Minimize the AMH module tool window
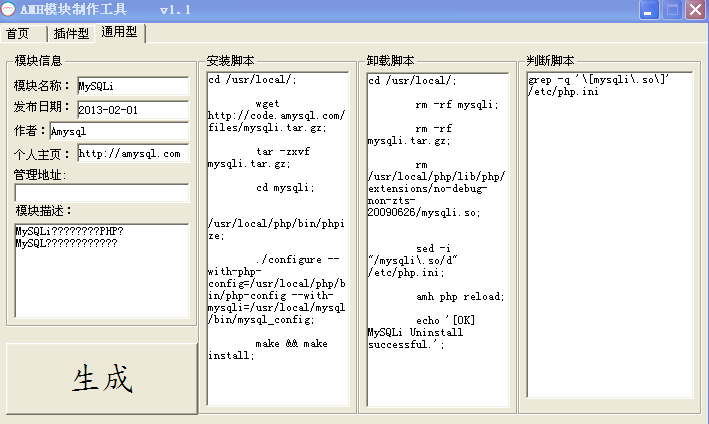 tap(650, 10)
